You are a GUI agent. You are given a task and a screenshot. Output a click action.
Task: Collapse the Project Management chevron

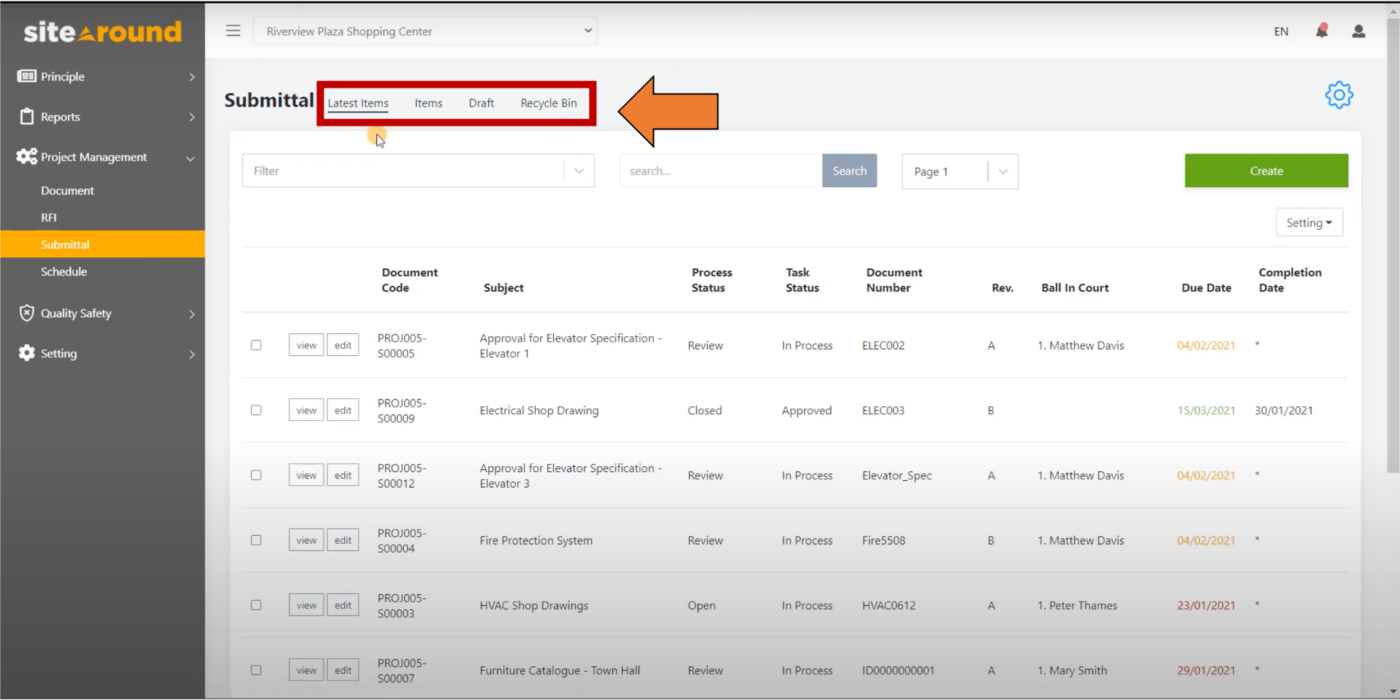pyautogui.click(x=190, y=158)
